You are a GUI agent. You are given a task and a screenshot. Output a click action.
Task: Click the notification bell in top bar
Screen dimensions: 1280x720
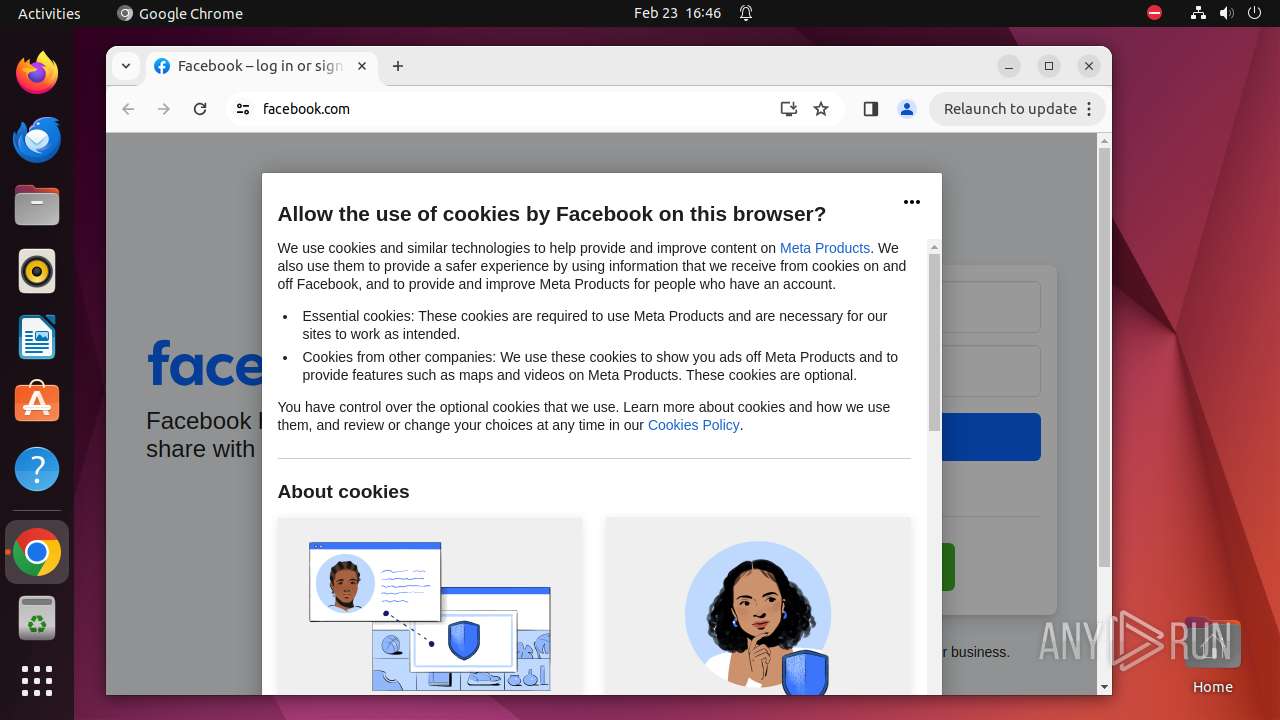746,13
